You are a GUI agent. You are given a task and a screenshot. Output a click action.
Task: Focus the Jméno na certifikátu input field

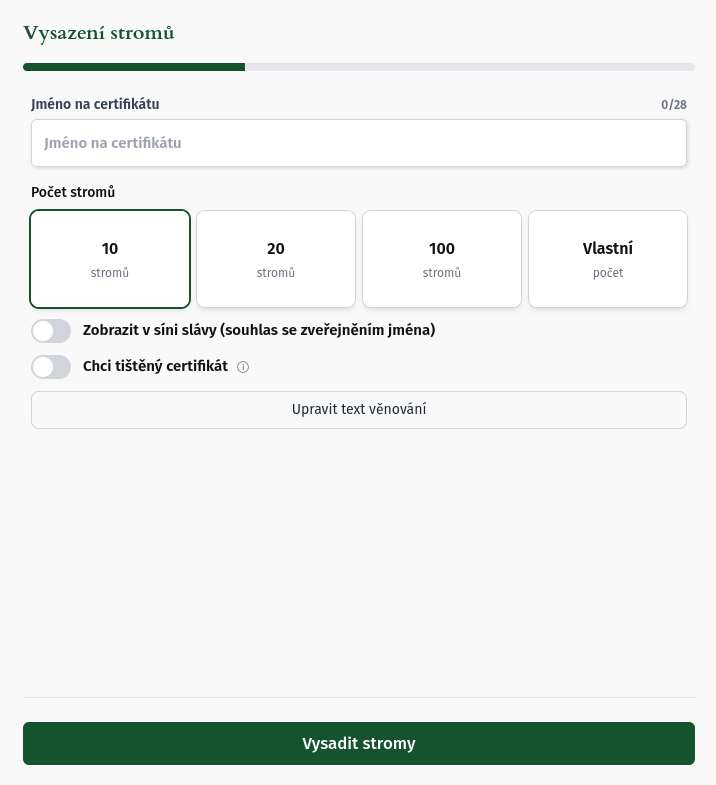click(x=359, y=143)
